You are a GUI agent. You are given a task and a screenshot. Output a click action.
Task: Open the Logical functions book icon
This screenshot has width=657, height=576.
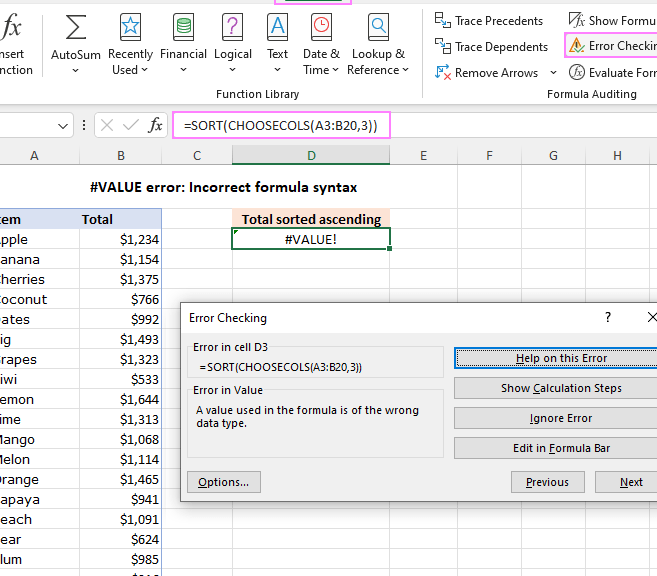pyautogui.click(x=233, y=27)
